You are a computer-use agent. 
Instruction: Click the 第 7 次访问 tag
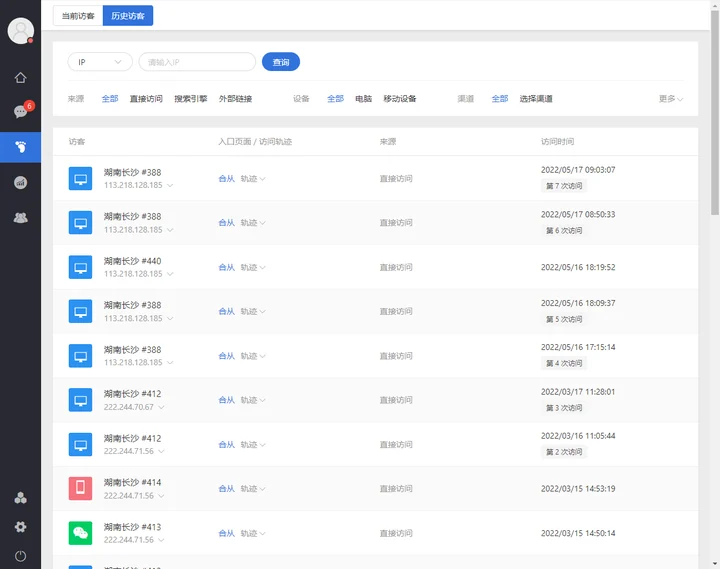click(x=563, y=186)
